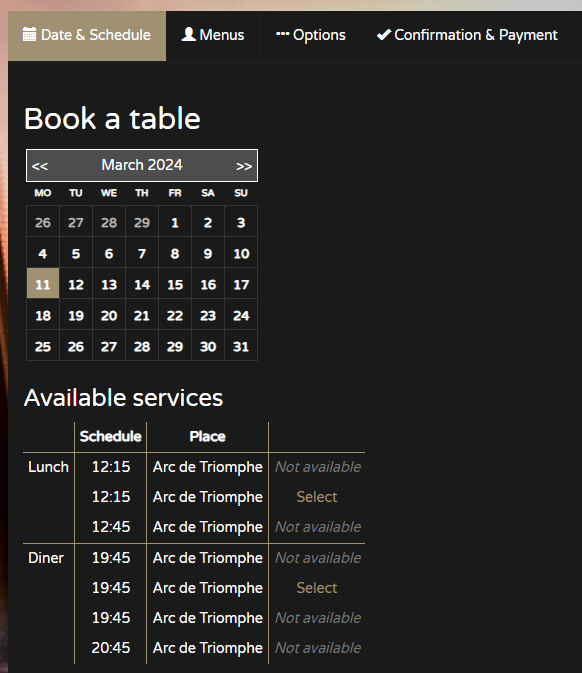Pick March 10 date cell
This screenshot has height=673, width=582.
pyautogui.click(x=241, y=252)
